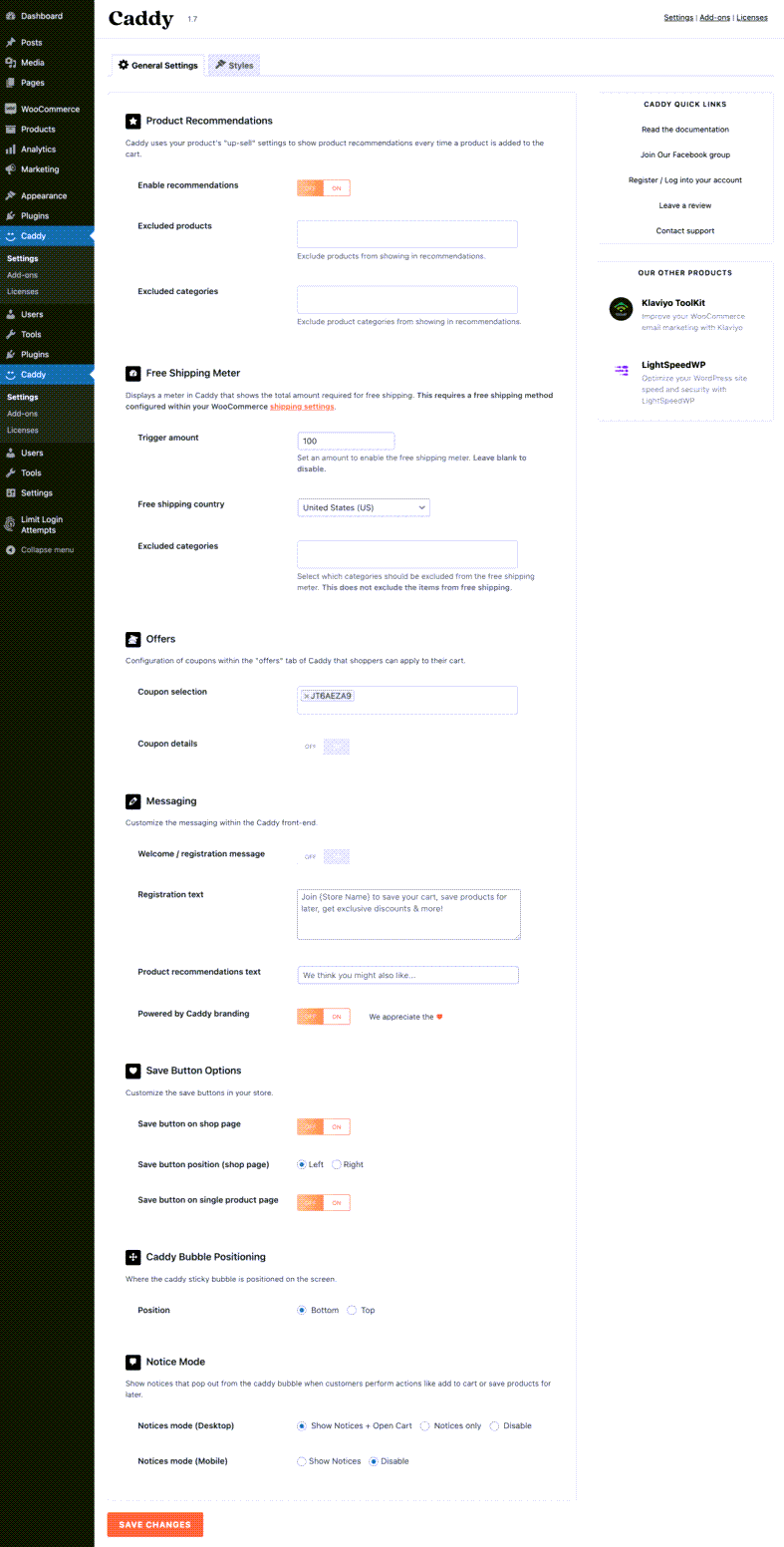Click Contact support quick link
Image resolution: width=784 pixels, height=1547 pixels.
(x=685, y=230)
